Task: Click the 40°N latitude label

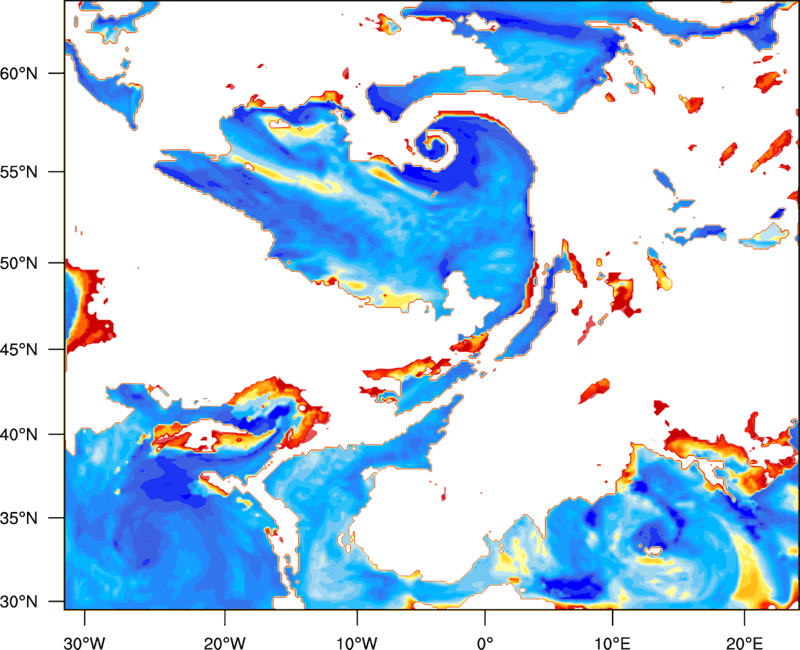Action: pyautogui.click(x=19, y=434)
